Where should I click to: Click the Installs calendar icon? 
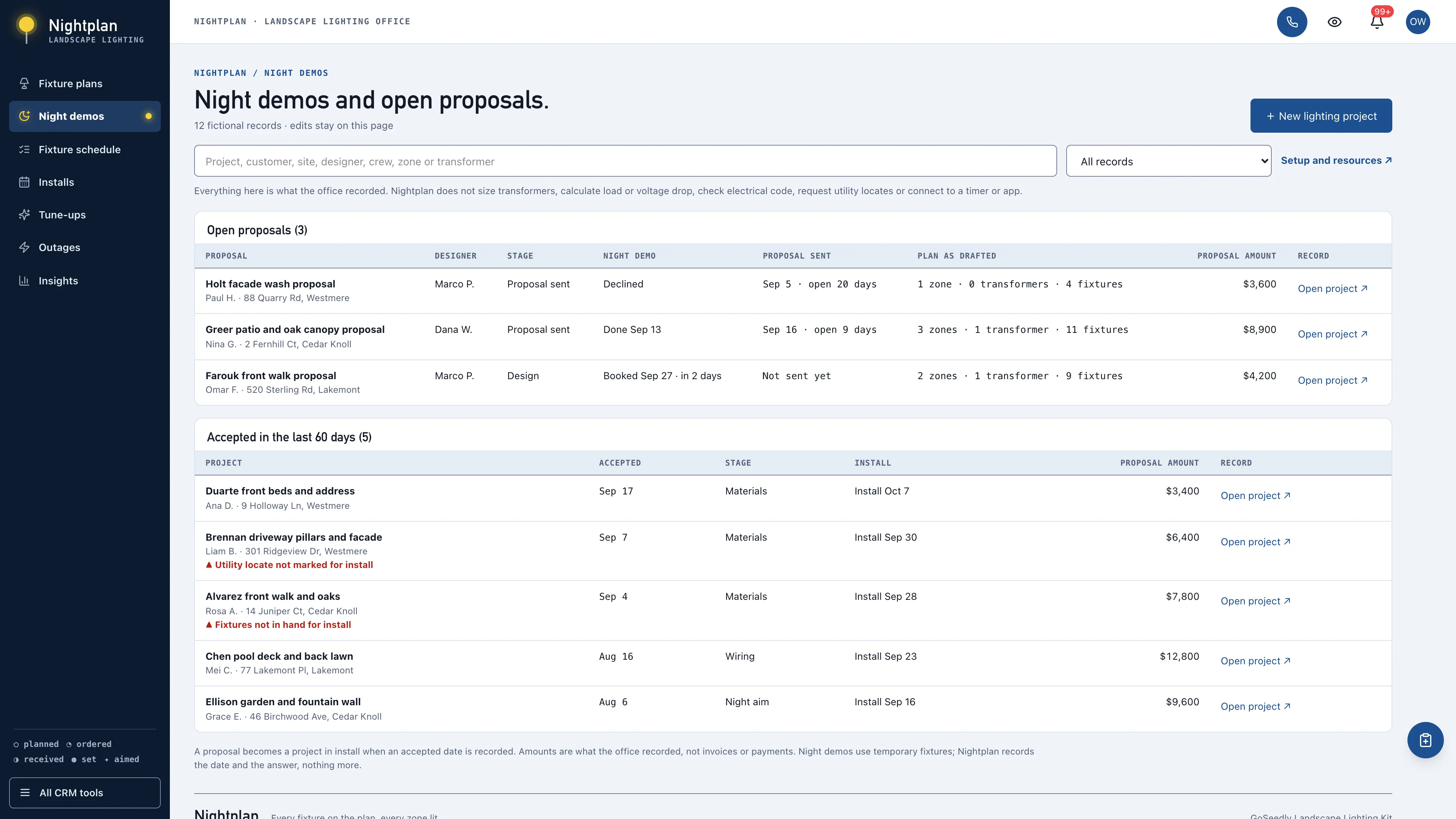tap(24, 182)
